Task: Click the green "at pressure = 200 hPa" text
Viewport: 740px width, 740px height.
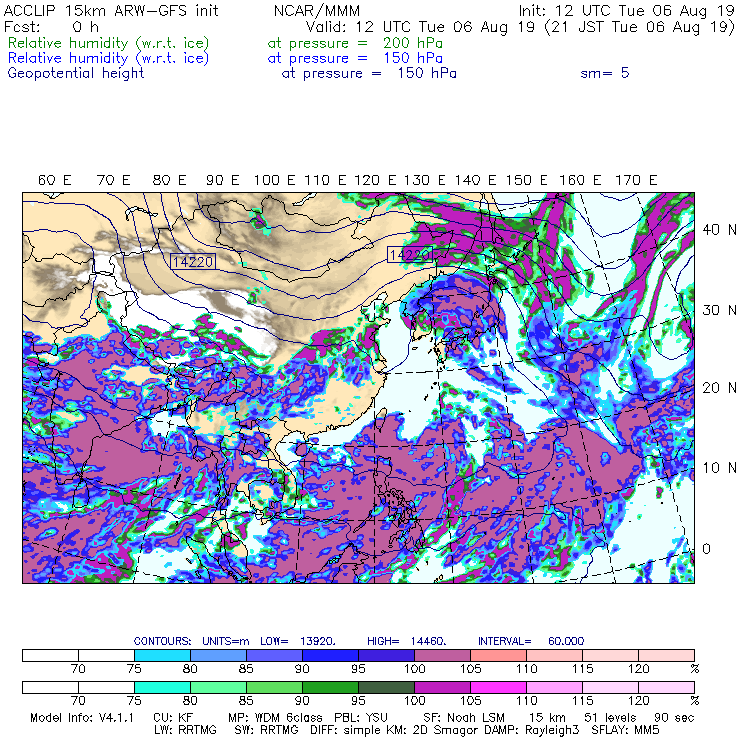Action: (x=355, y=43)
